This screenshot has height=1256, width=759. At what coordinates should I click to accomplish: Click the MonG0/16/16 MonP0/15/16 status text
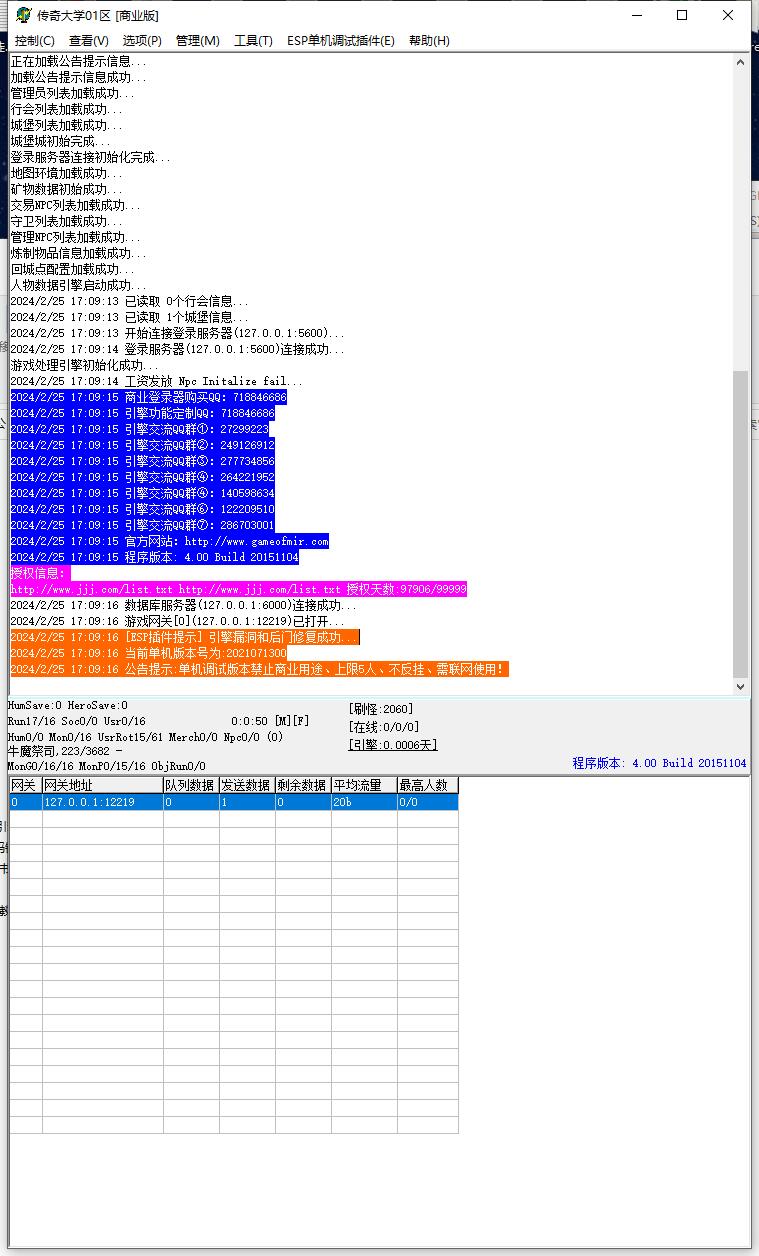(x=106, y=766)
